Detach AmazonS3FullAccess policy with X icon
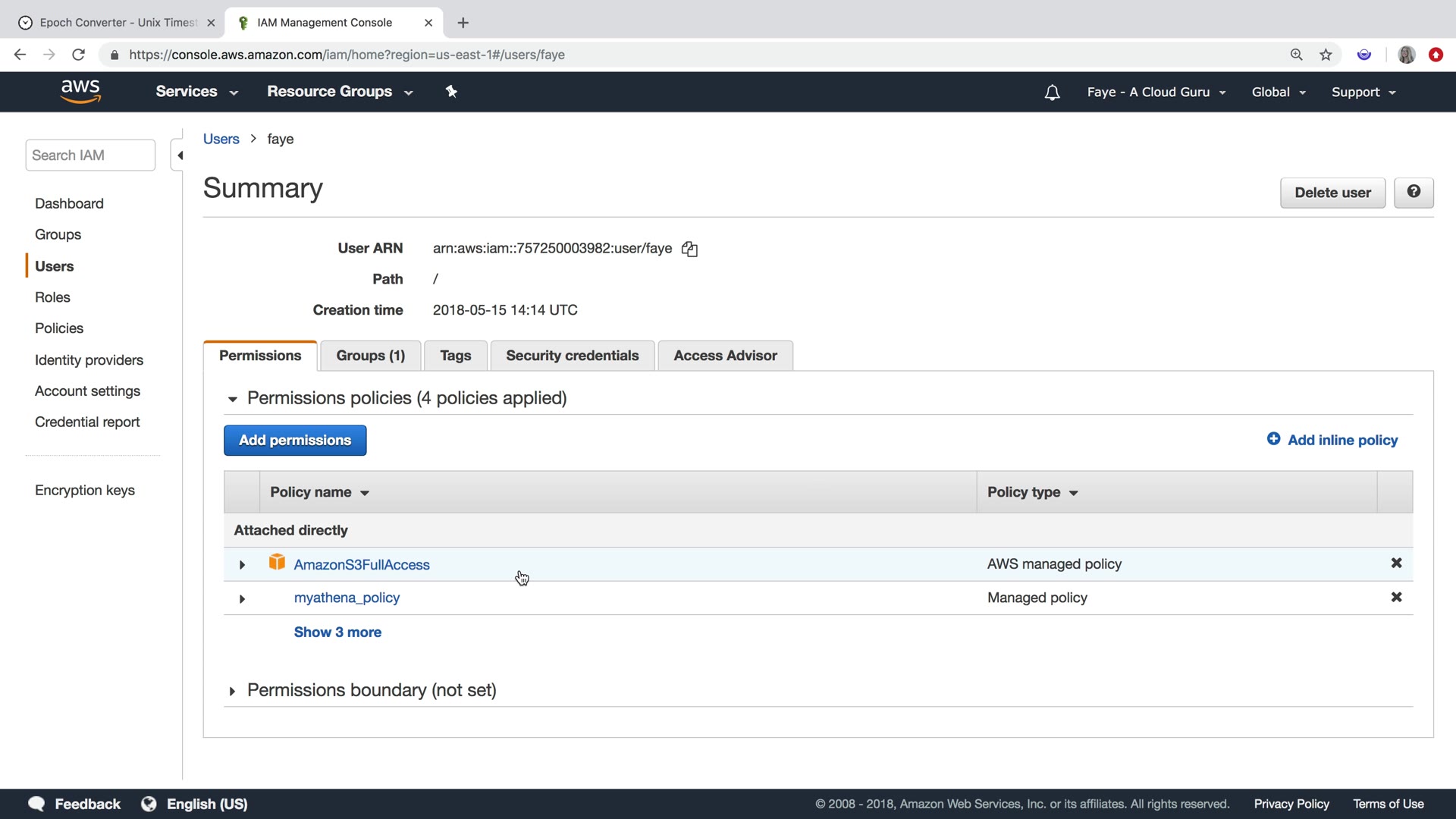1456x819 pixels. click(x=1396, y=563)
